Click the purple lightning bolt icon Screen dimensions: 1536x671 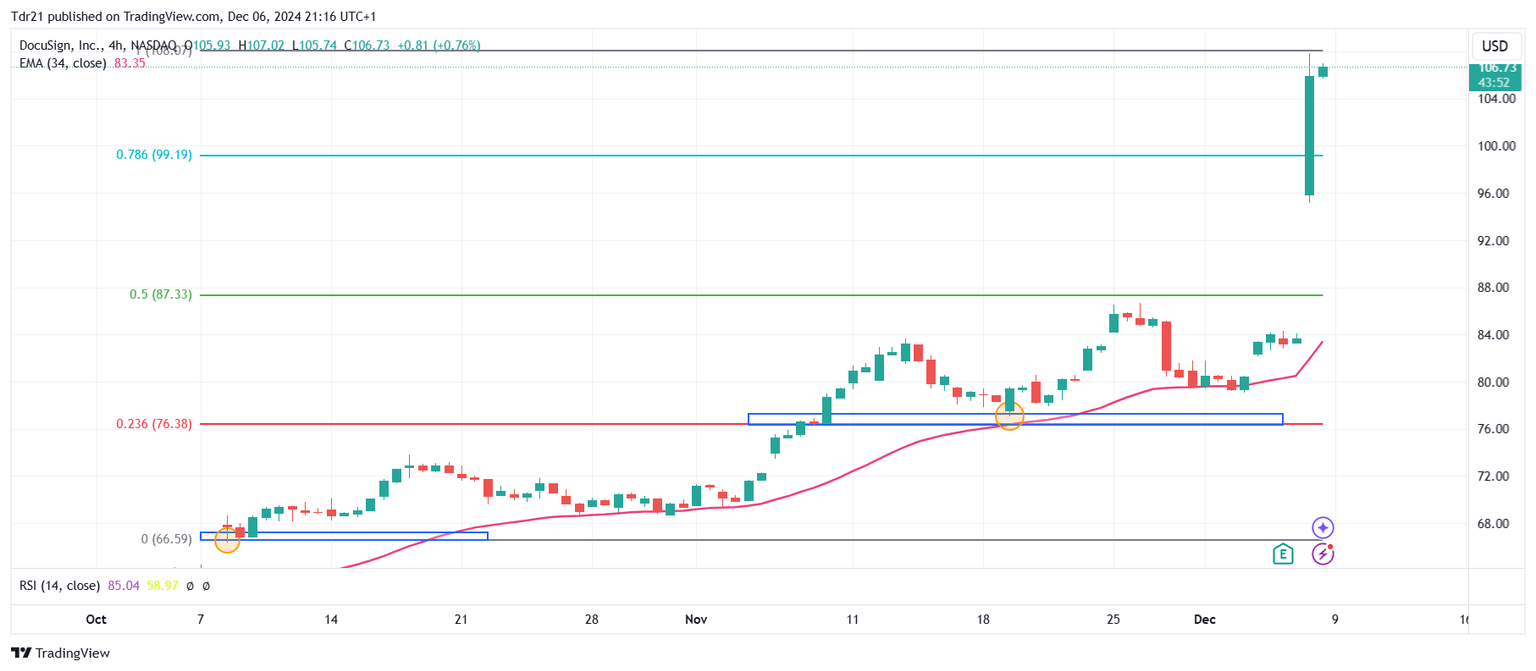(1323, 553)
